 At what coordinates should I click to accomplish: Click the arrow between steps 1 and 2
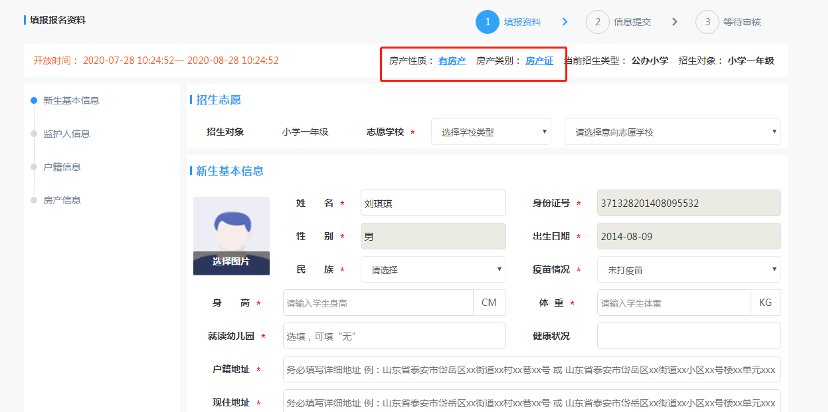[x=565, y=20]
